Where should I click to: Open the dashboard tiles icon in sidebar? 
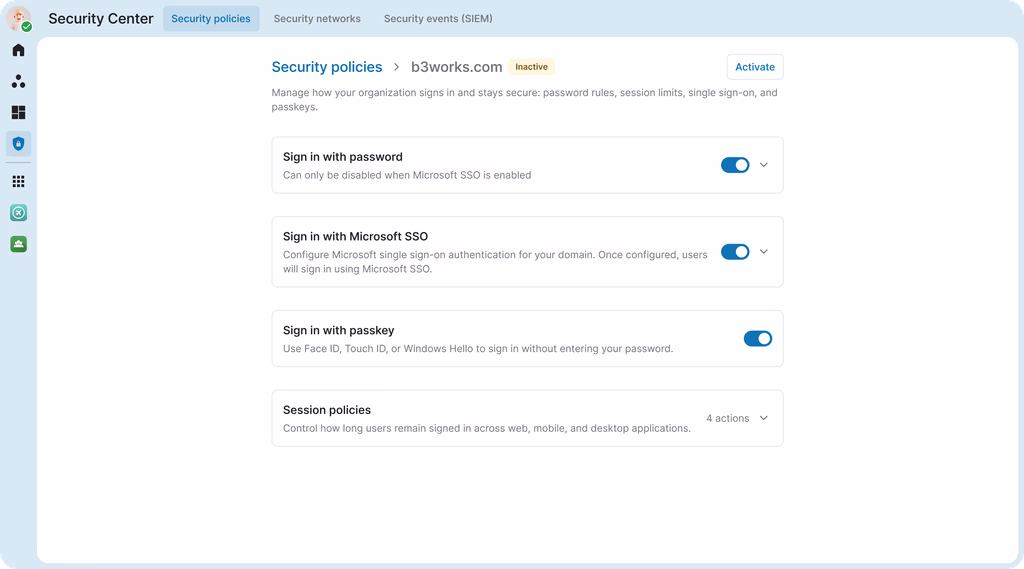(18, 112)
